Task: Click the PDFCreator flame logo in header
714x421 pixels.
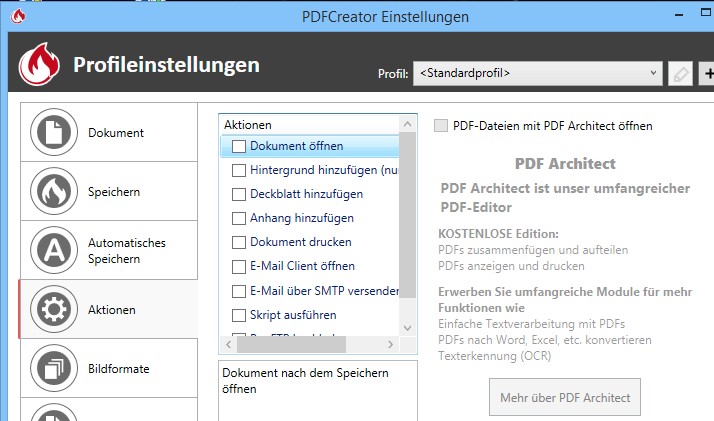Action: click(40, 67)
